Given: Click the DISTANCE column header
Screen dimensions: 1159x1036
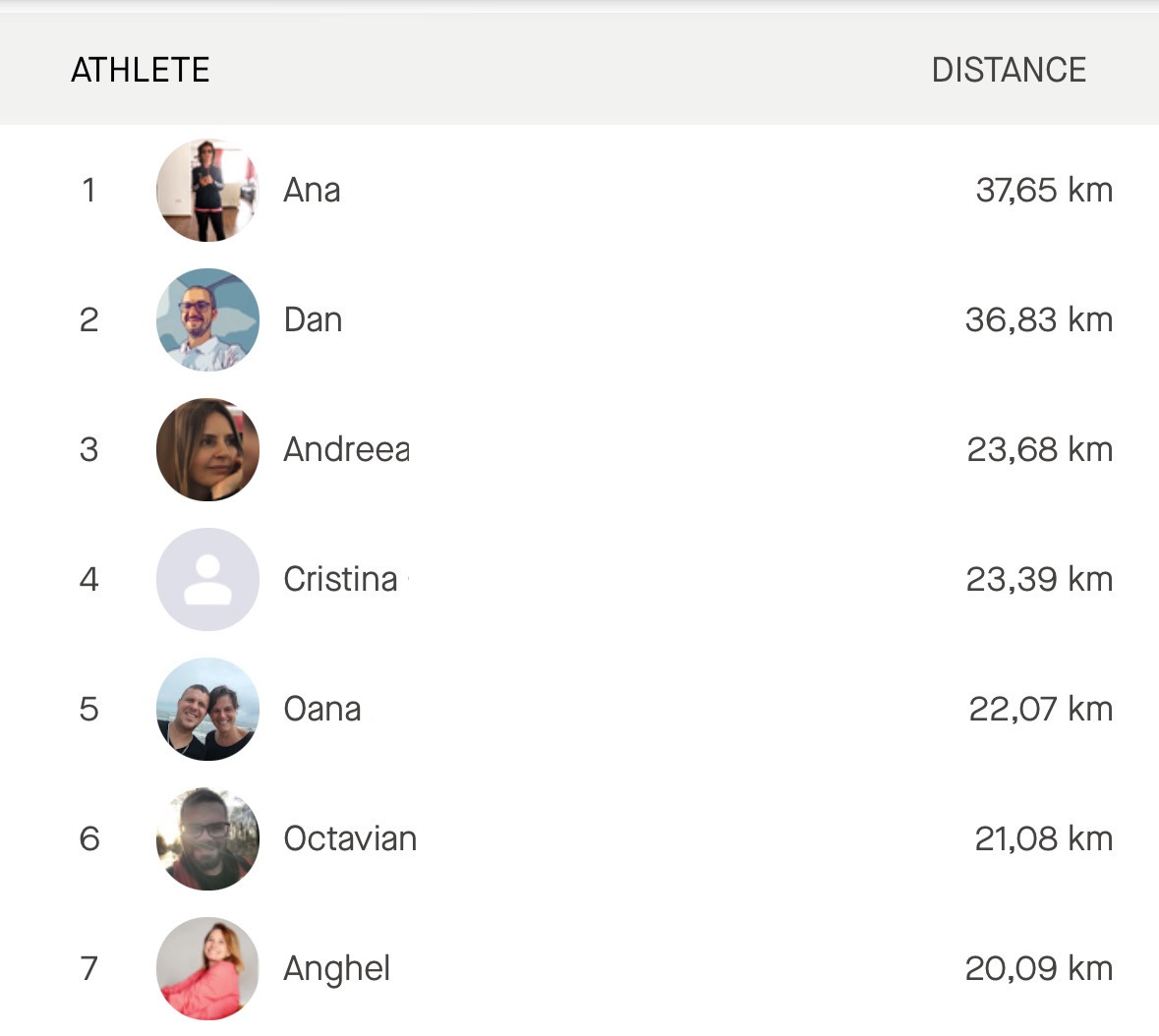Looking at the screenshot, I should coord(1009,70).
